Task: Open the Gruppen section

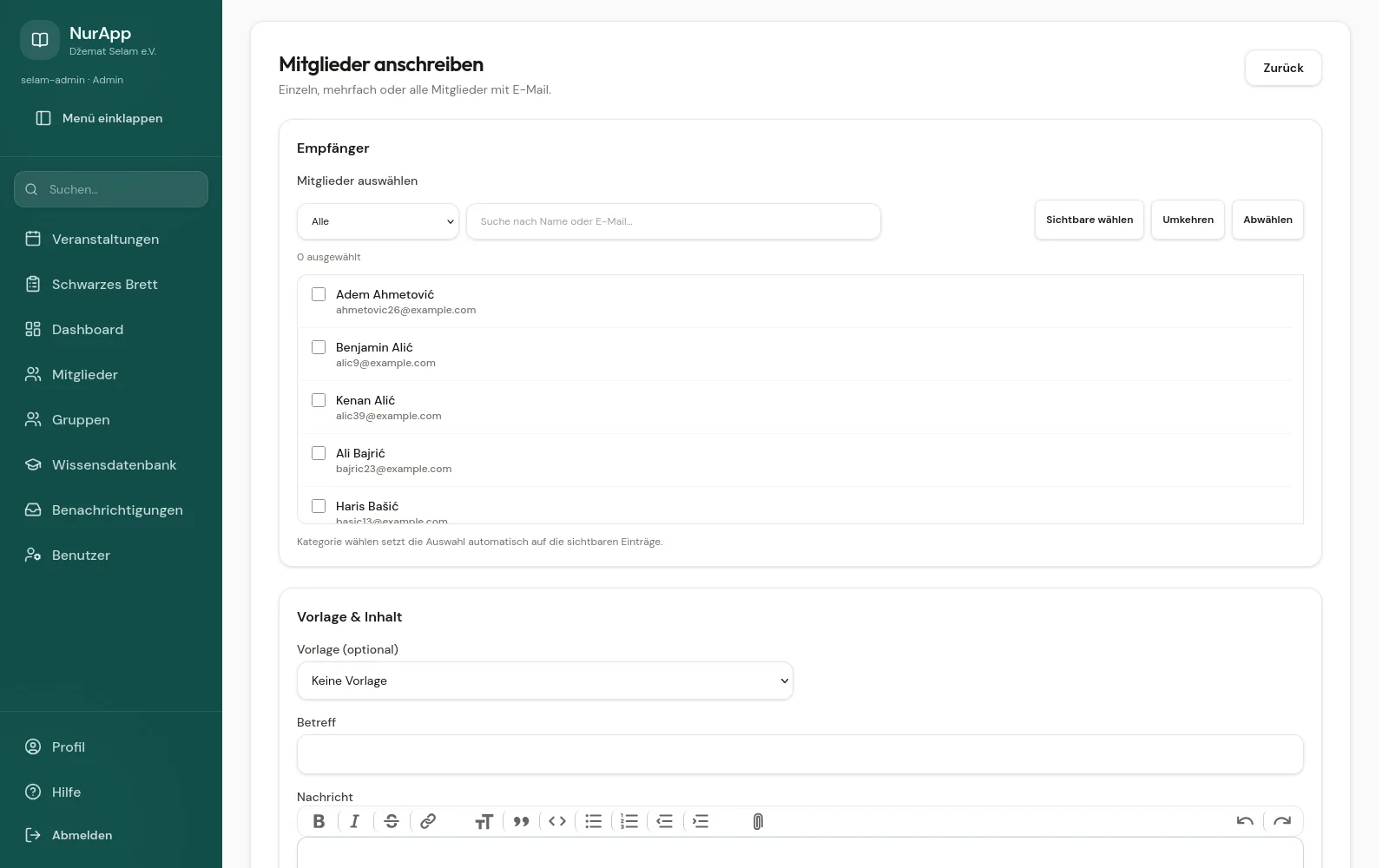Action: tap(111, 419)
